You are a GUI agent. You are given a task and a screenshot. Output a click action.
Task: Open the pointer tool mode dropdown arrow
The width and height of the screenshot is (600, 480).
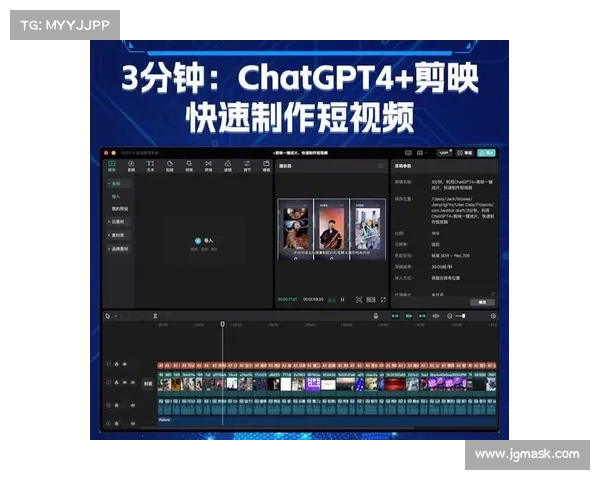[115, 316]
